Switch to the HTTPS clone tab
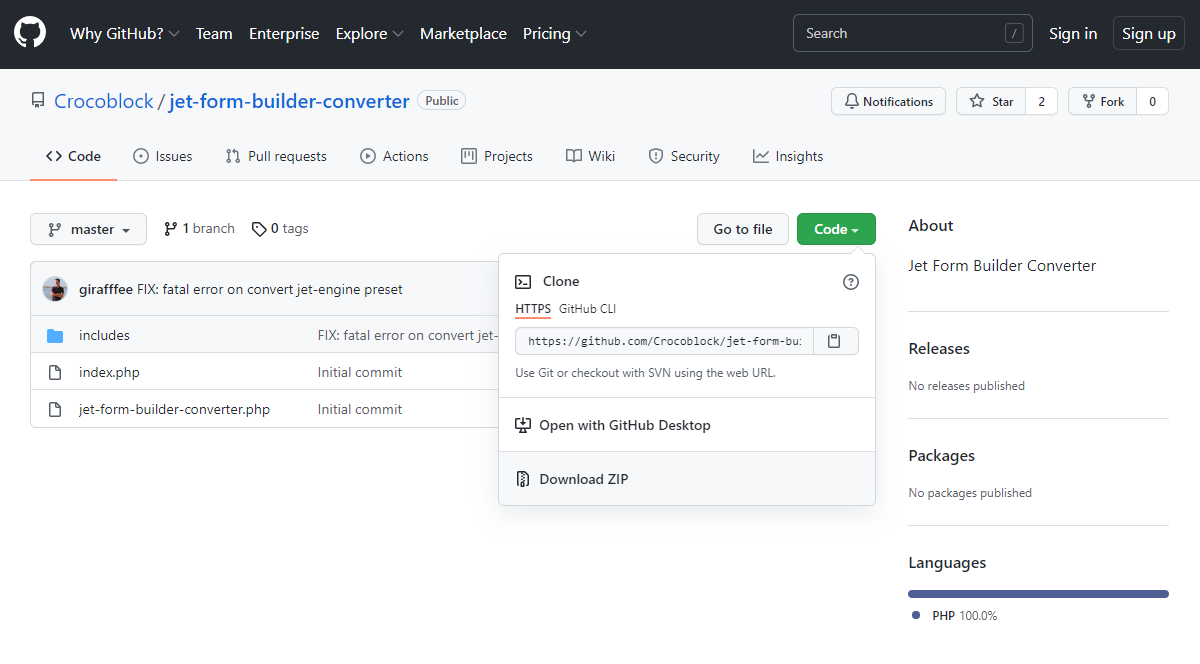 tap(532, 309)
